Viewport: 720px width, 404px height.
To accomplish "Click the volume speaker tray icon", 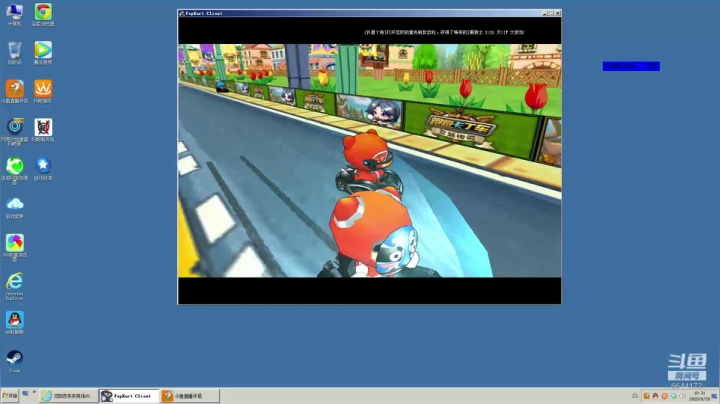I will (682, 396).
